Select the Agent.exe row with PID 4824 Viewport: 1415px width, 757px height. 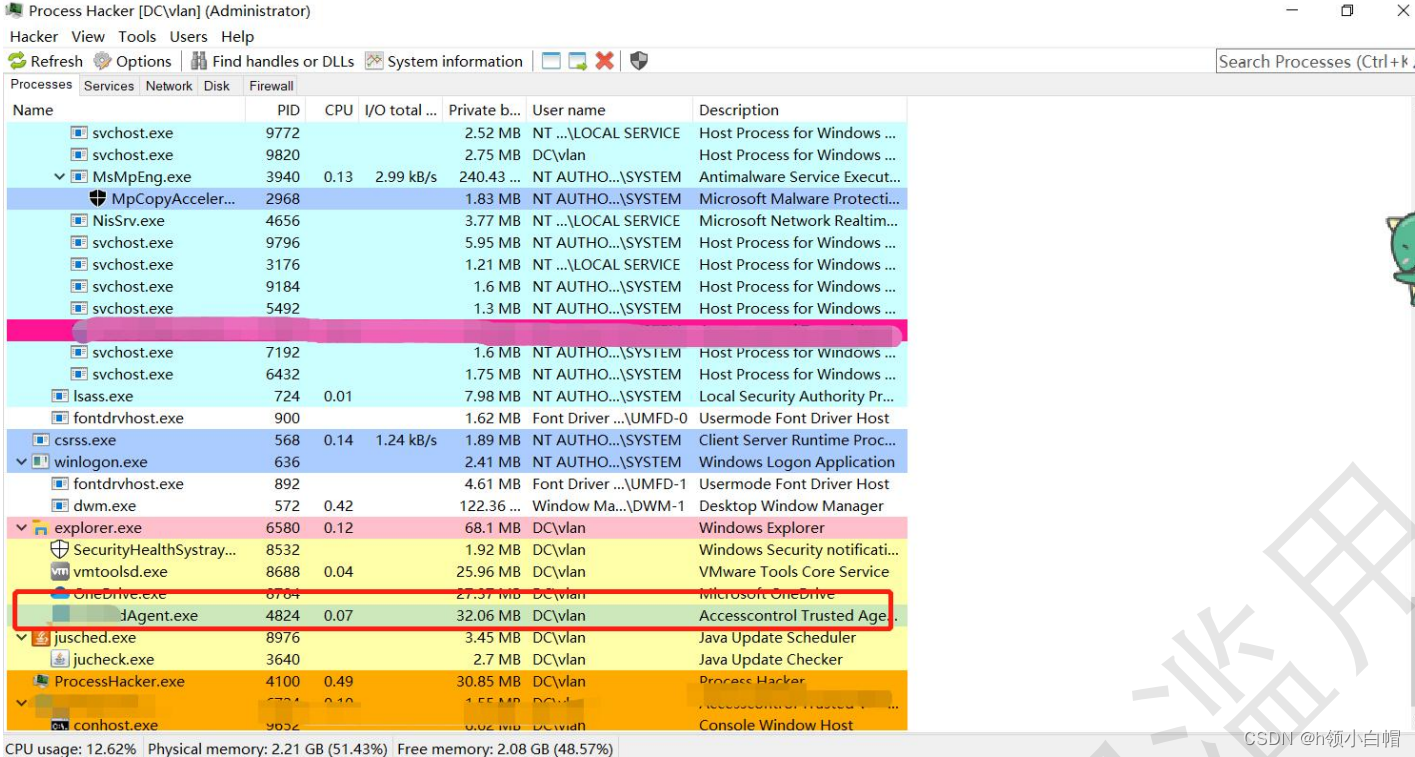click(x=456, y=616)
